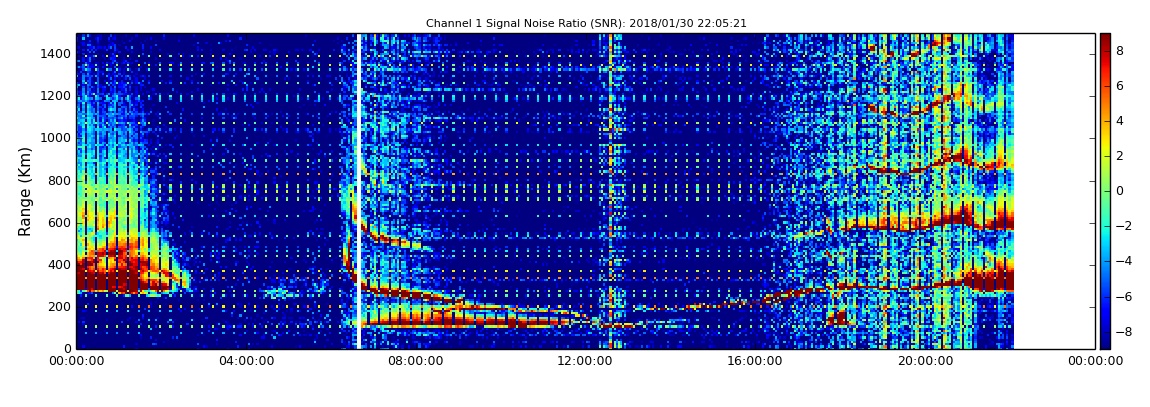Click the colorbar tick label -4
The width and height of the screenshot is (1150, 407).
pyautogui.click(x=1122, y=261)
